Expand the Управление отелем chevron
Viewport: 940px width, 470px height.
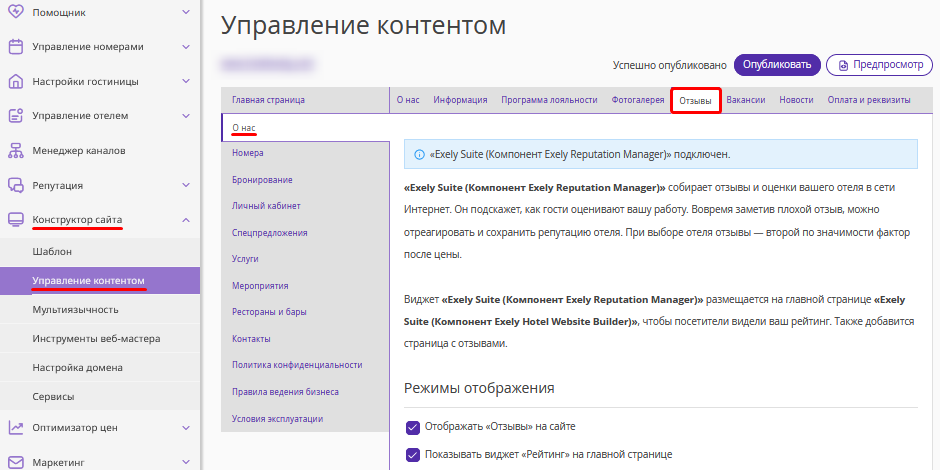pos(186,116)
